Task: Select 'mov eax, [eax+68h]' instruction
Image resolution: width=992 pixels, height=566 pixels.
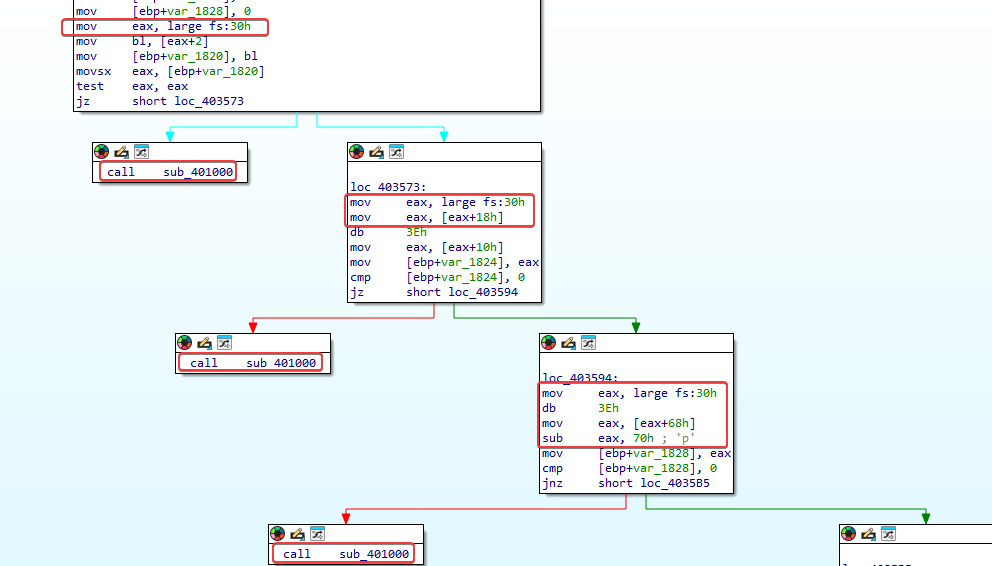Action: (618, 424)
